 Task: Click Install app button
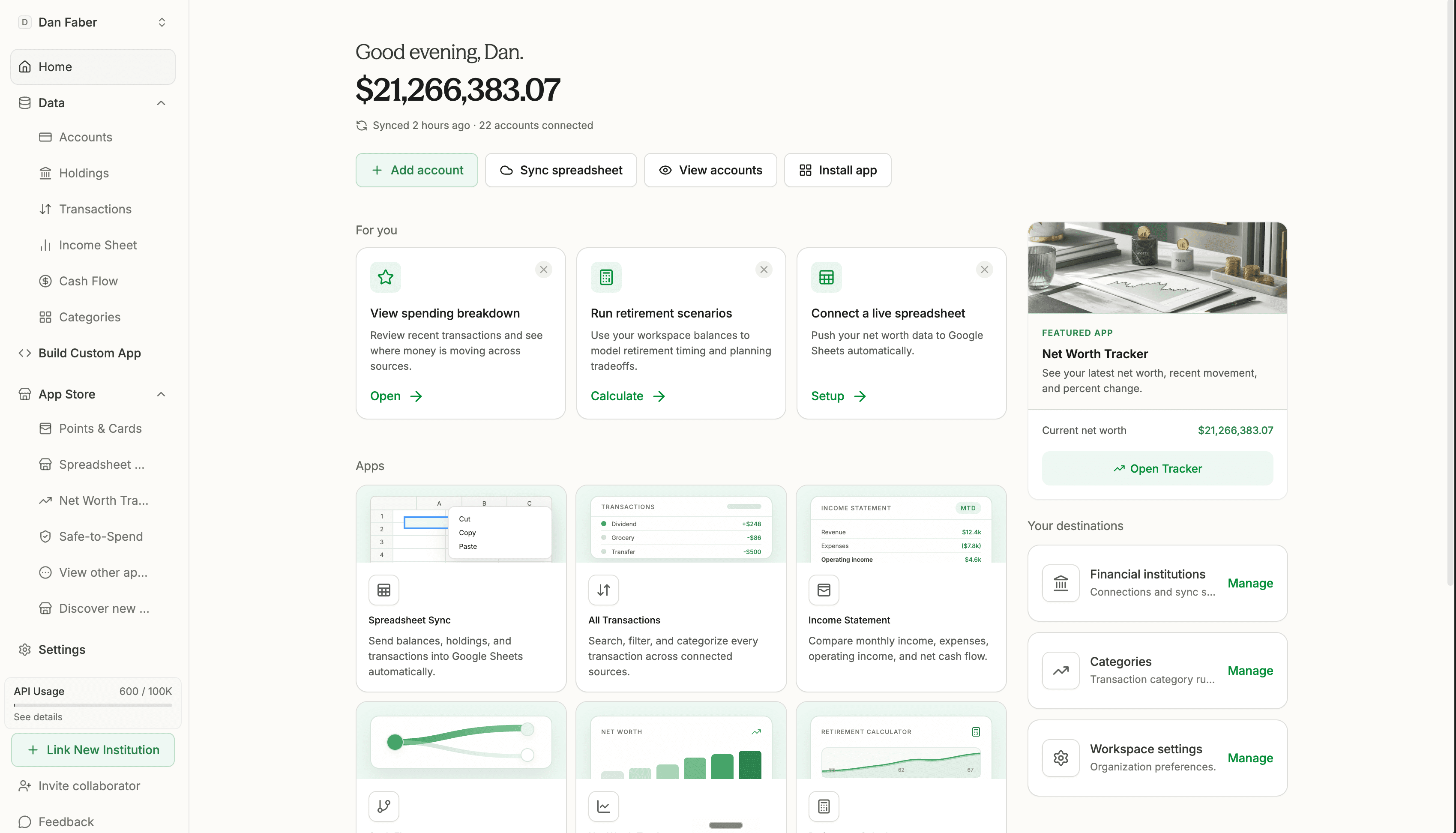[838, 171]
